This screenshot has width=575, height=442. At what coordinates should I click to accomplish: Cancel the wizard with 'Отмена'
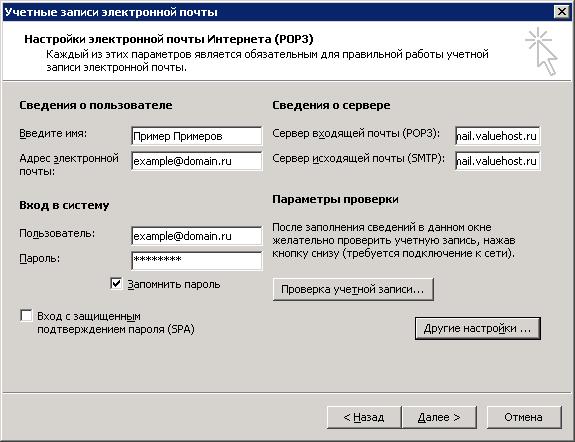click(x=524, y=417)
